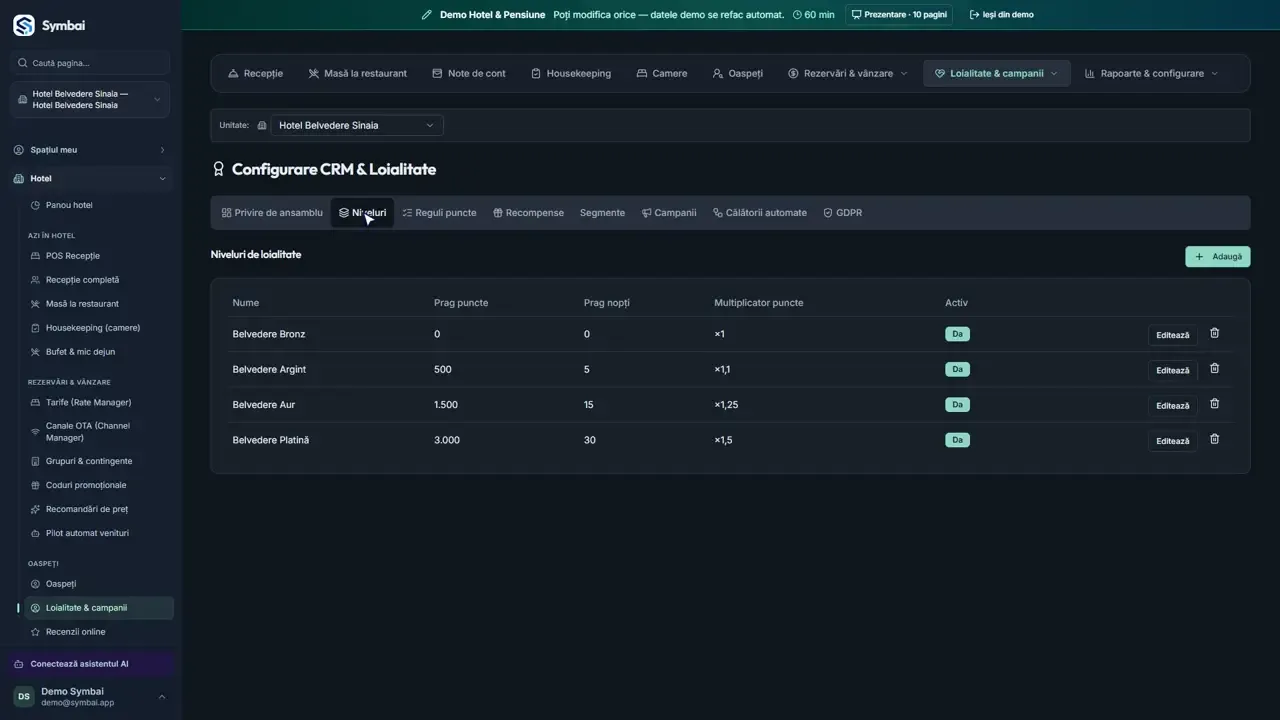The width and height of the screenshot is (1280, 720).
Task: Click the Adaugă button
Action: coord(1218,257)
